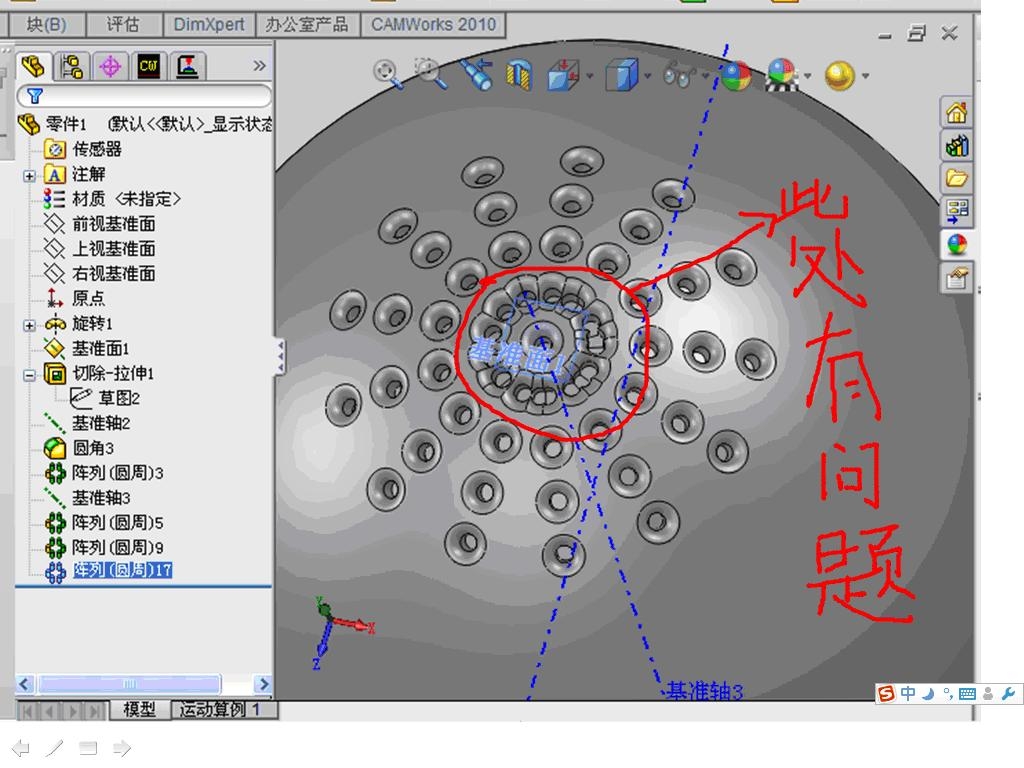The image size is (1024, 768).
Task: Open the View Orientation tool
Action: (x=563, y=74)
